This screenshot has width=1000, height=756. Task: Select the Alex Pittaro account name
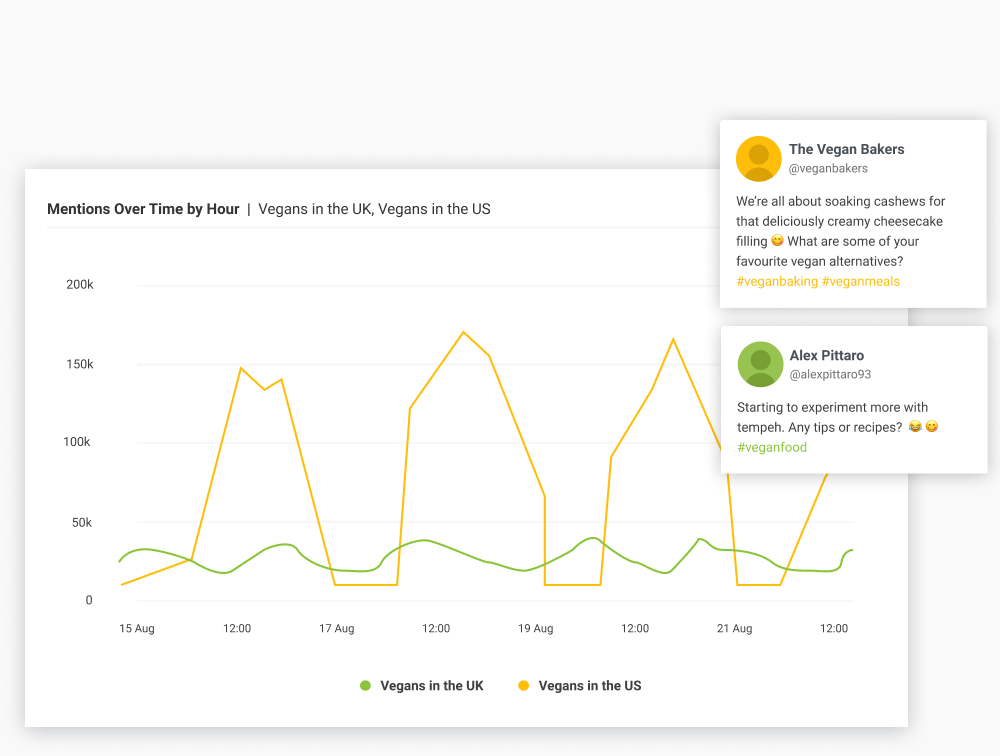pyautogui.click(x=826, y=356)
